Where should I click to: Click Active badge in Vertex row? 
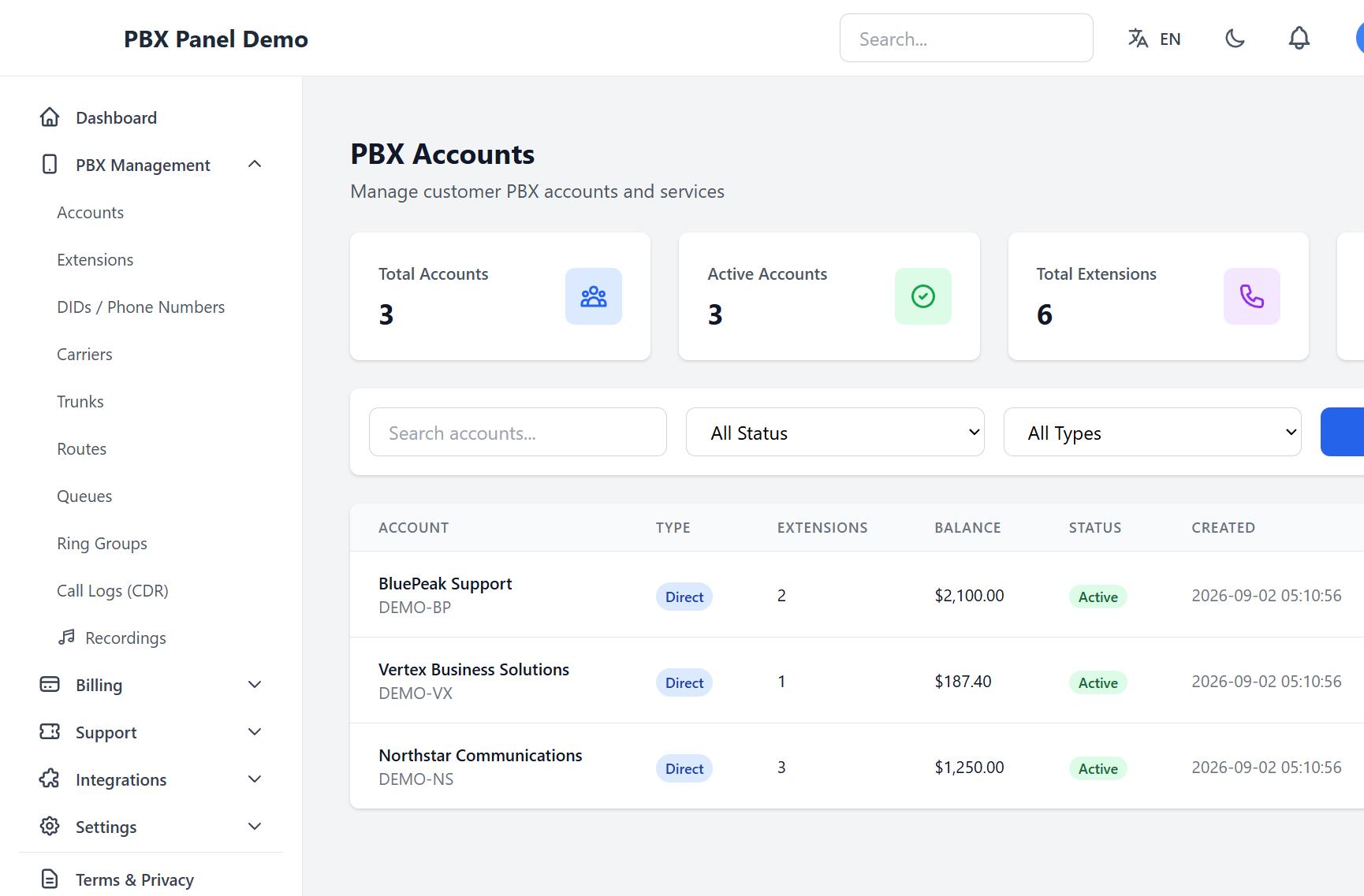coord(1098,682)
